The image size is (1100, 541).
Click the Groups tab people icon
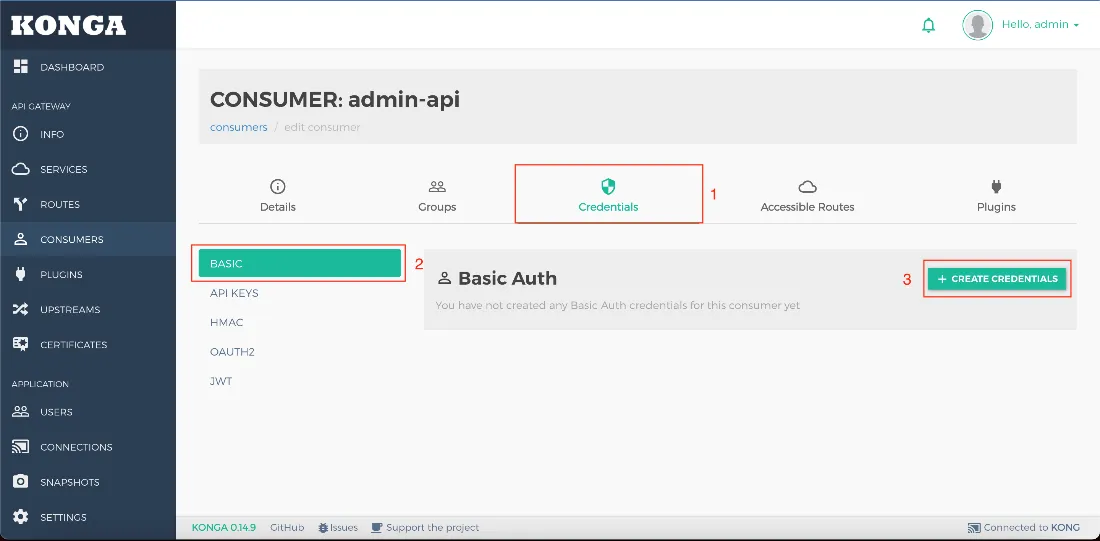[x=437, y=187]
